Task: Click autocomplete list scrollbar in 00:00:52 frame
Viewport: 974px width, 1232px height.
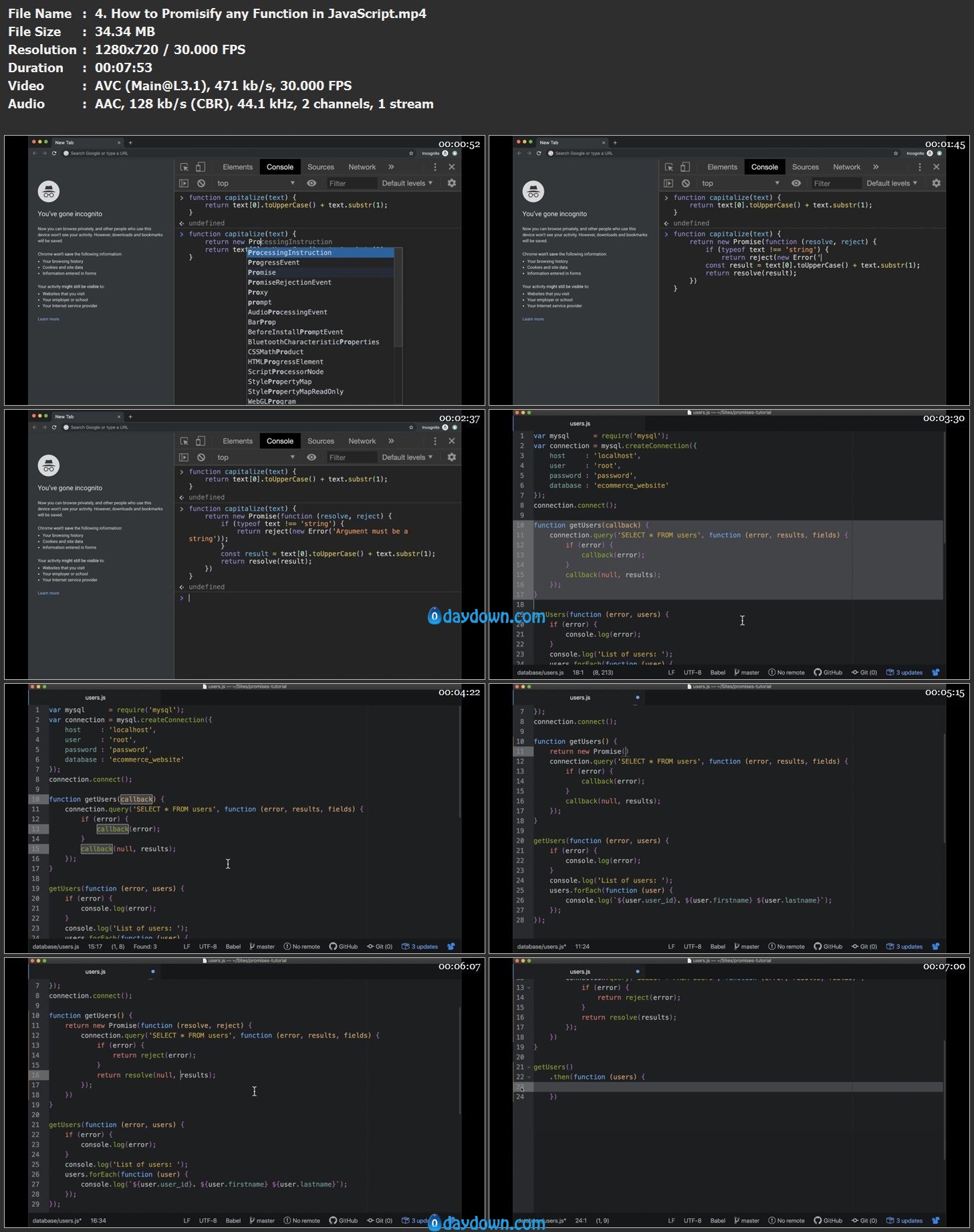Action: pos(398,297)
